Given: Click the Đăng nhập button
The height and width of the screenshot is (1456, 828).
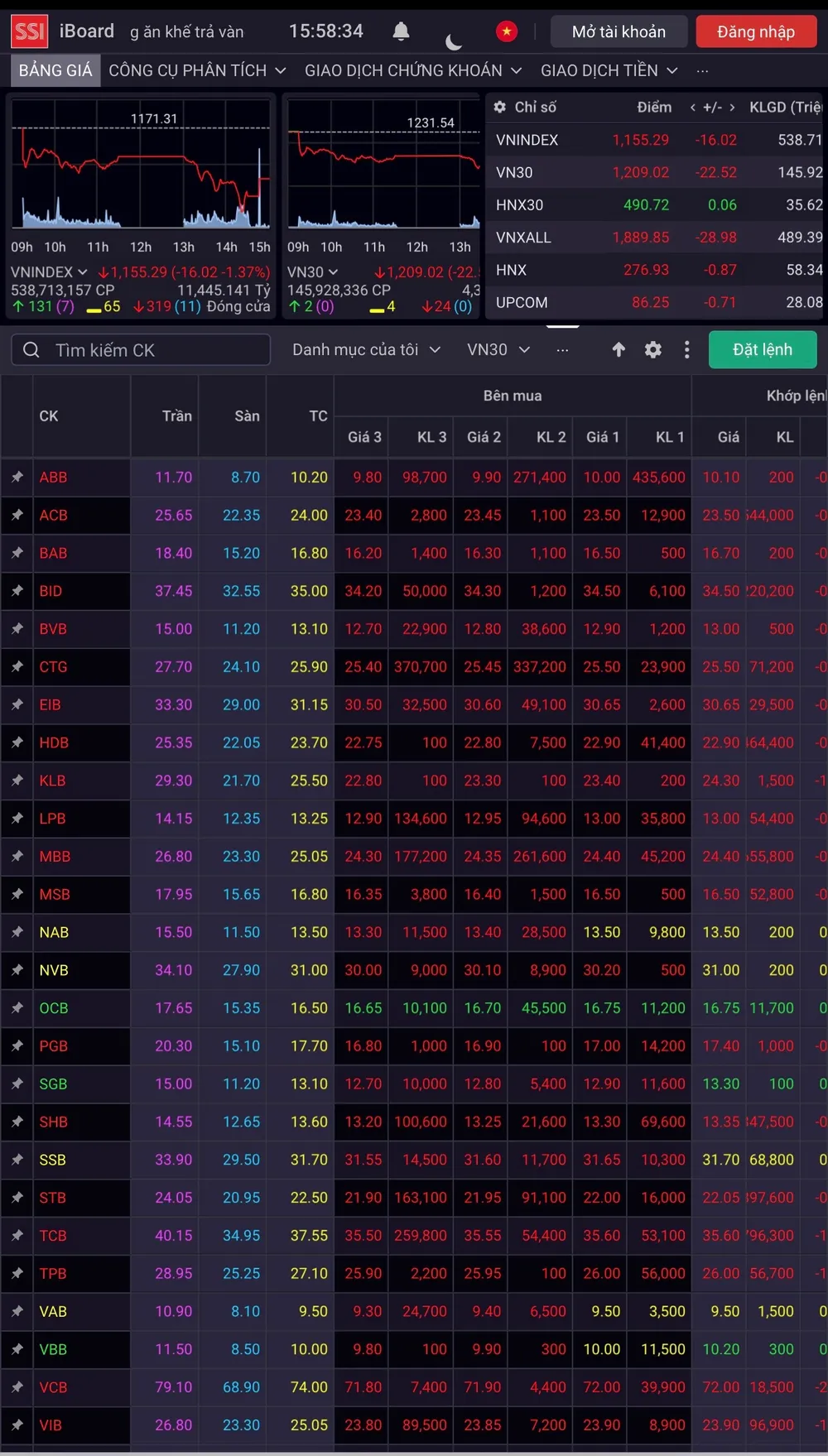Looking at the screenshot, I should [x=755, y=31].
